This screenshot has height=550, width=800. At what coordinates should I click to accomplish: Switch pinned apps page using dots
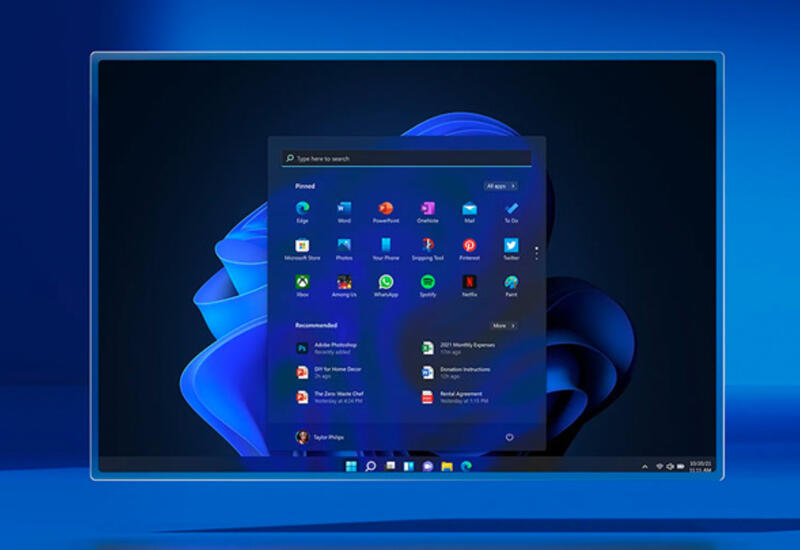click(536, 253)
